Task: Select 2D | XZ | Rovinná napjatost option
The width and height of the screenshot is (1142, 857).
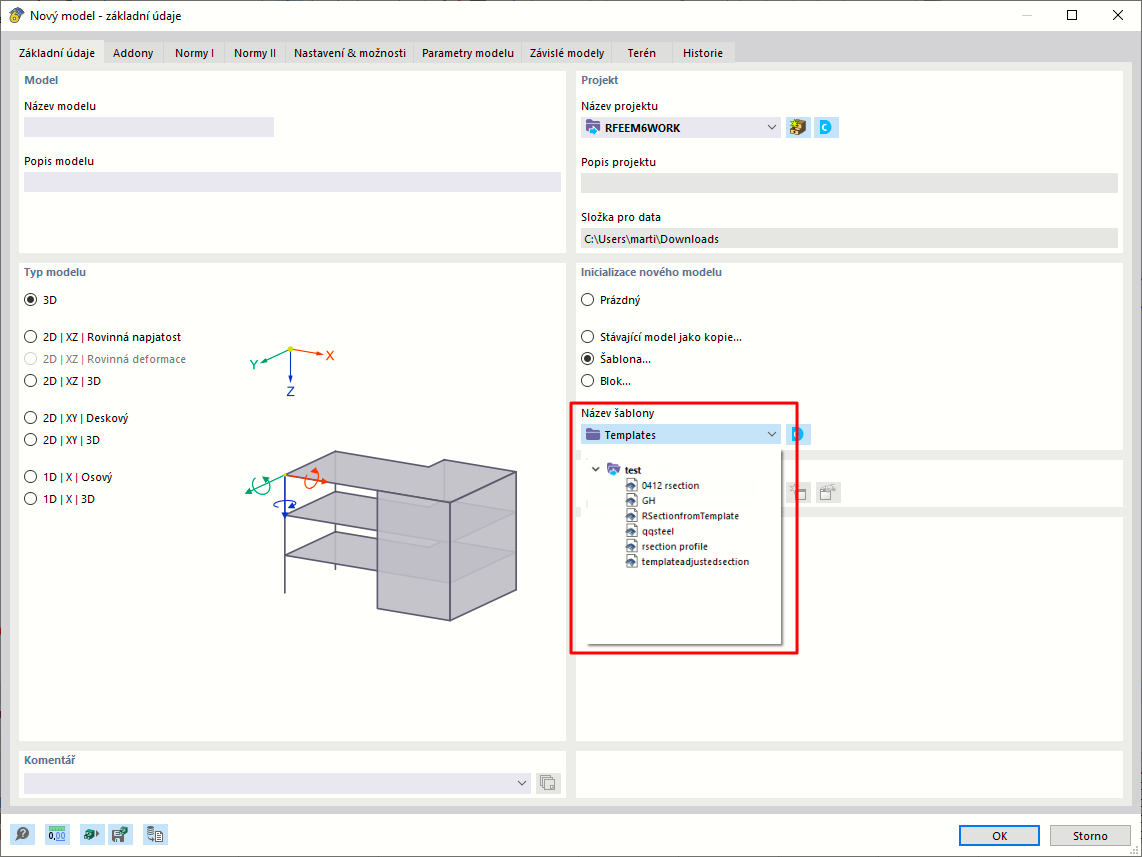Action: pyautogui.click(x=31, y=337)
